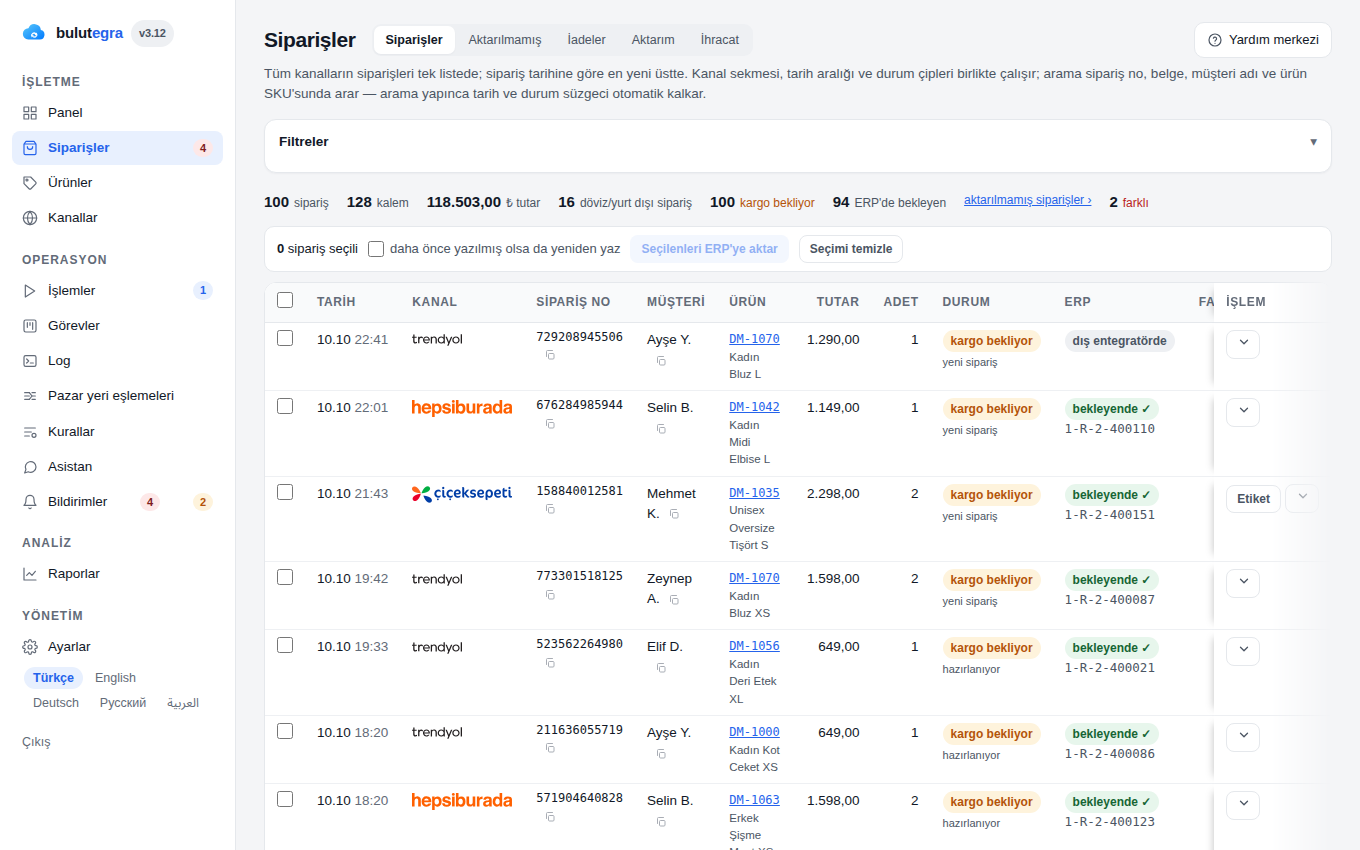Open Kurallar in the sidebar
Image resolution: width=1360 pixels, height=850 pixels.
click(117, 432)
